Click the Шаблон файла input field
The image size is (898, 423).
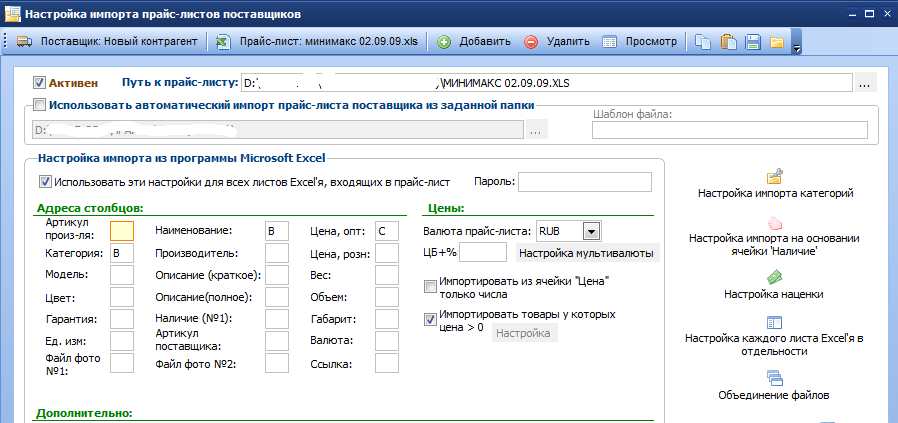coord(730,130)
